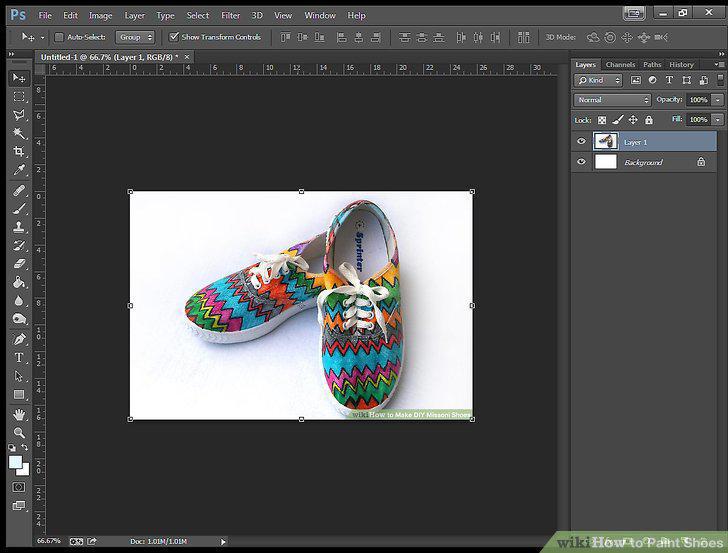Close the Untitled-1 document tab
The image size is (728, 553).
pos(187,57)
